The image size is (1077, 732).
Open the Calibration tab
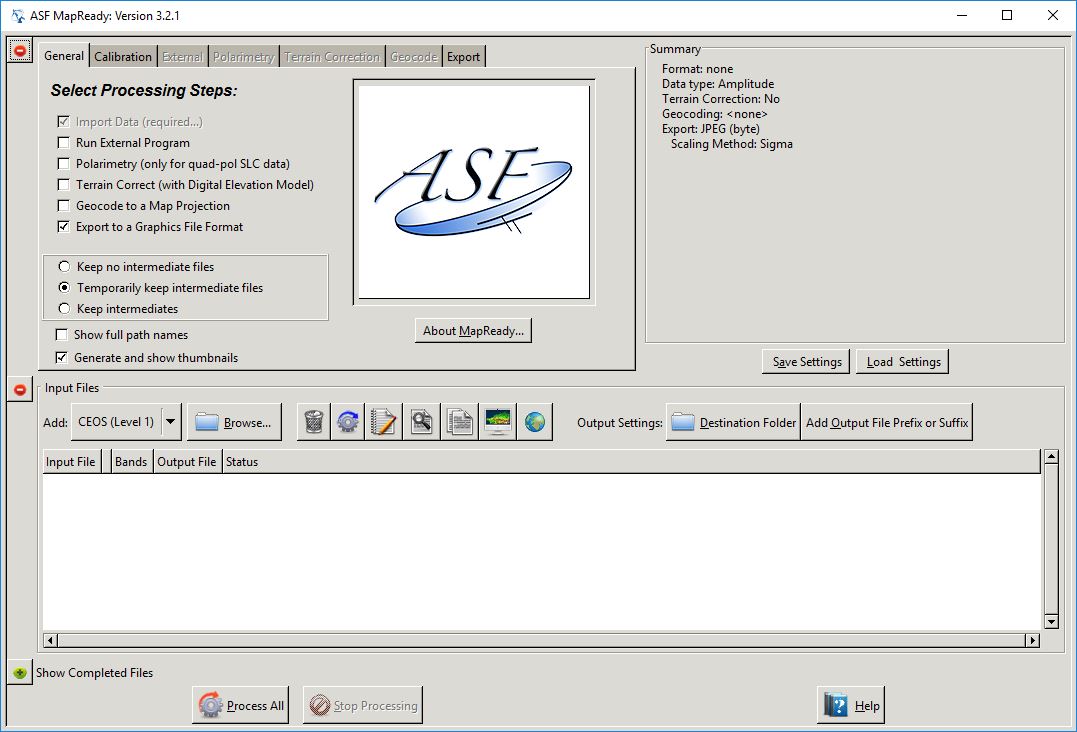123,56
